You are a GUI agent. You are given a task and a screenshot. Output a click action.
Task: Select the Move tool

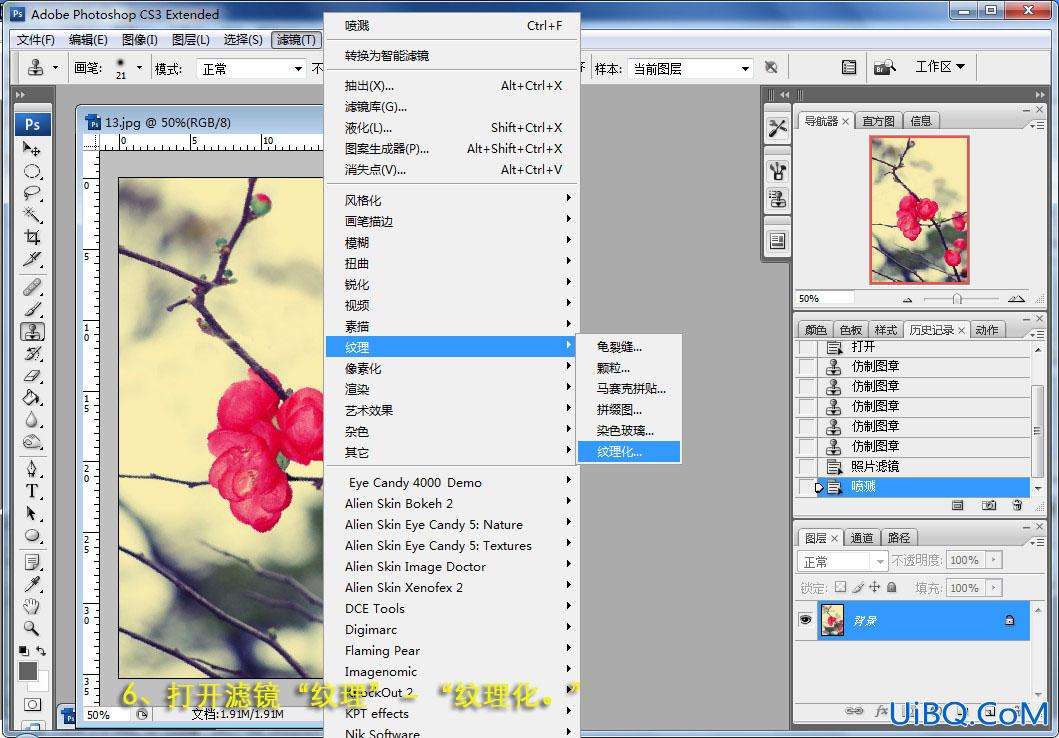32,148
